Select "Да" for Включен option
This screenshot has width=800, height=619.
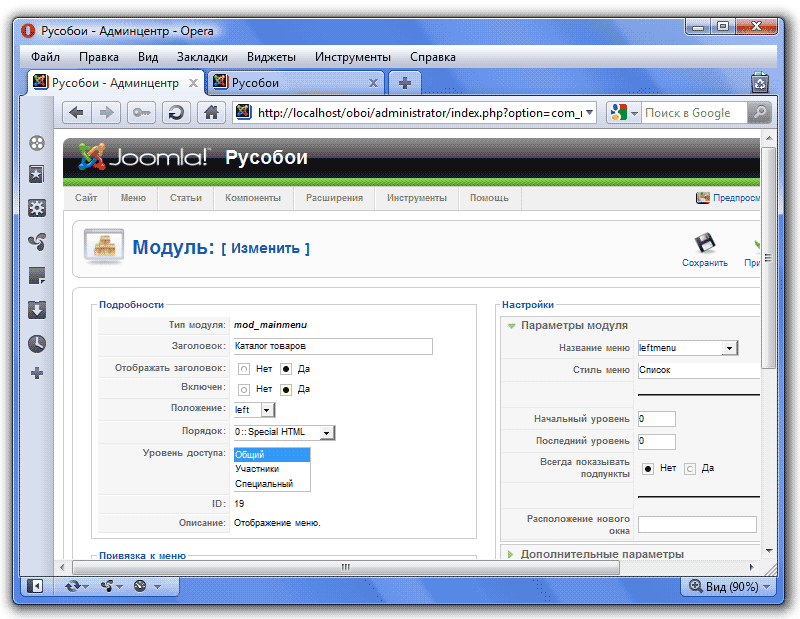(x=285, y=389)
